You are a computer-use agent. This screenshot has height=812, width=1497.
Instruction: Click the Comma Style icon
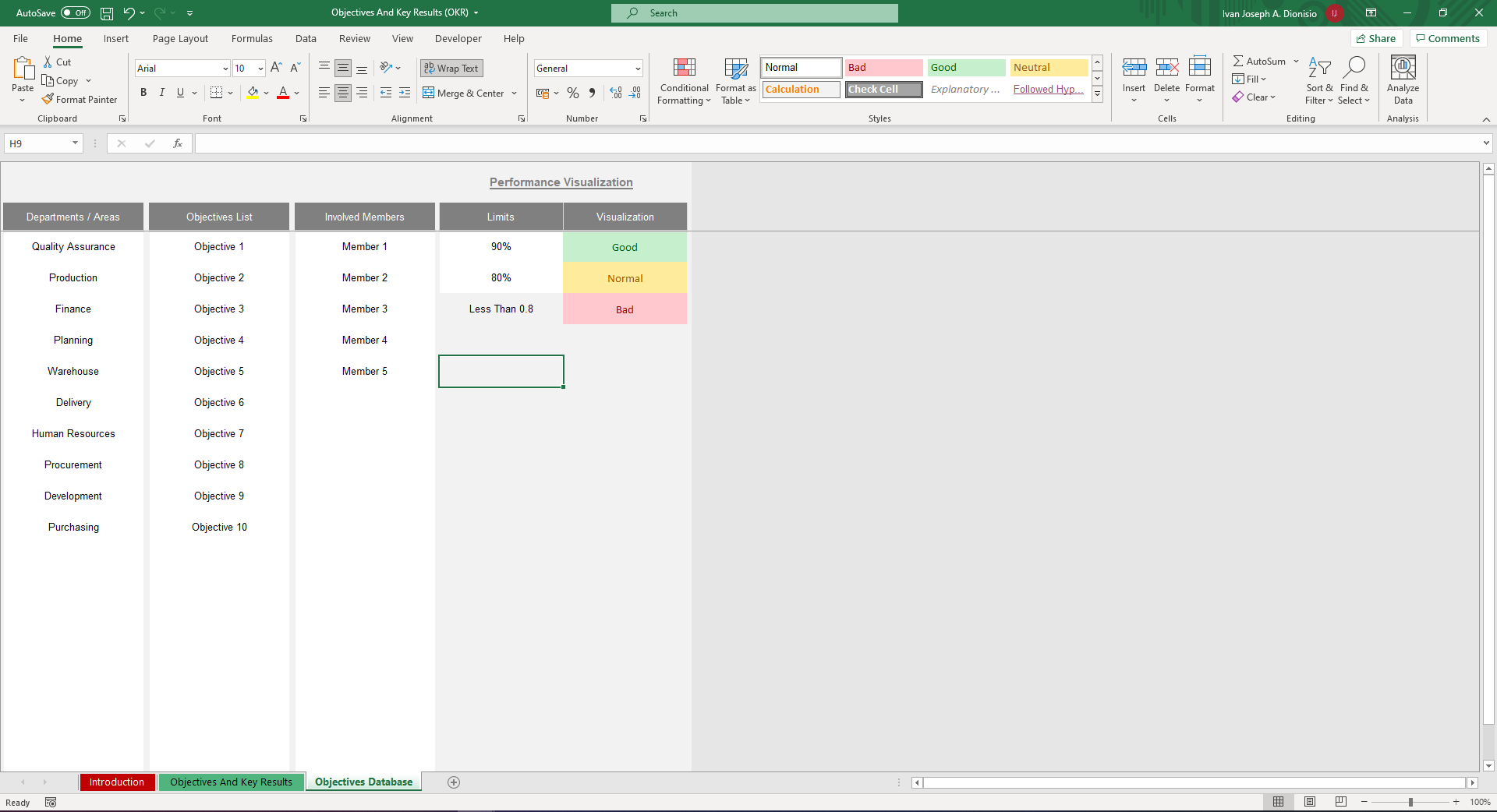(x=592, y=93)
